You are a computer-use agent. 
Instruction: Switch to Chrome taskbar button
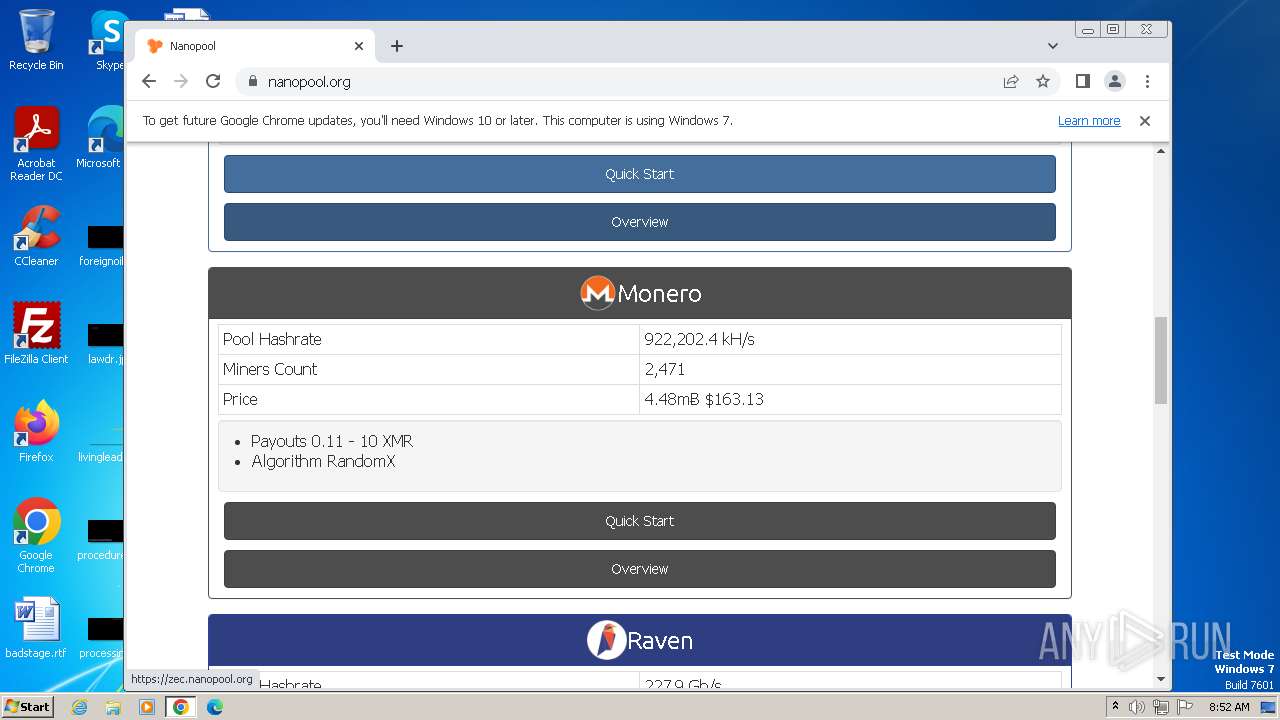(x=181, y=707)
